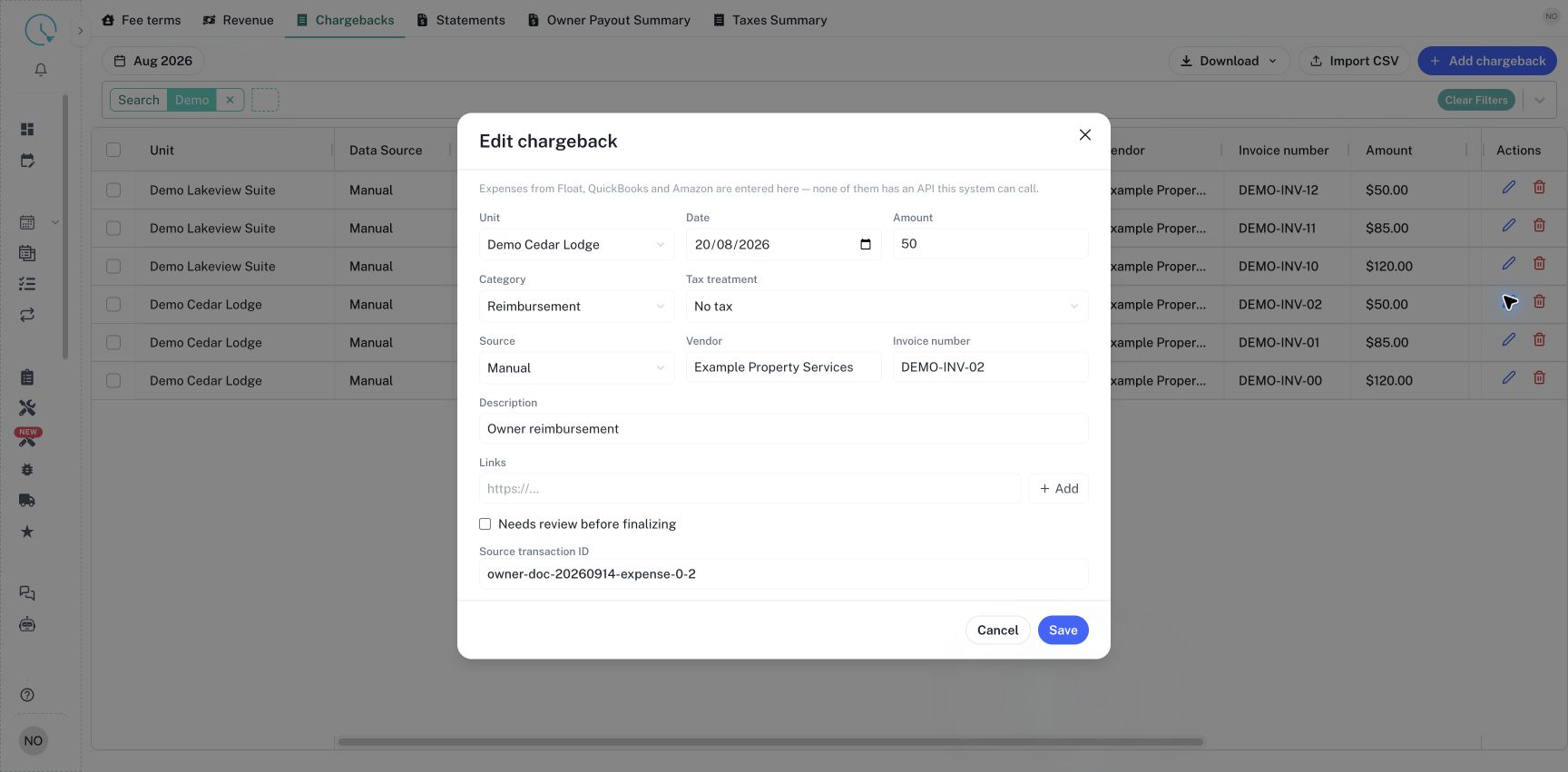Open the sidebar truck icon
The image size is (1568, 772).
click(27, 501)
